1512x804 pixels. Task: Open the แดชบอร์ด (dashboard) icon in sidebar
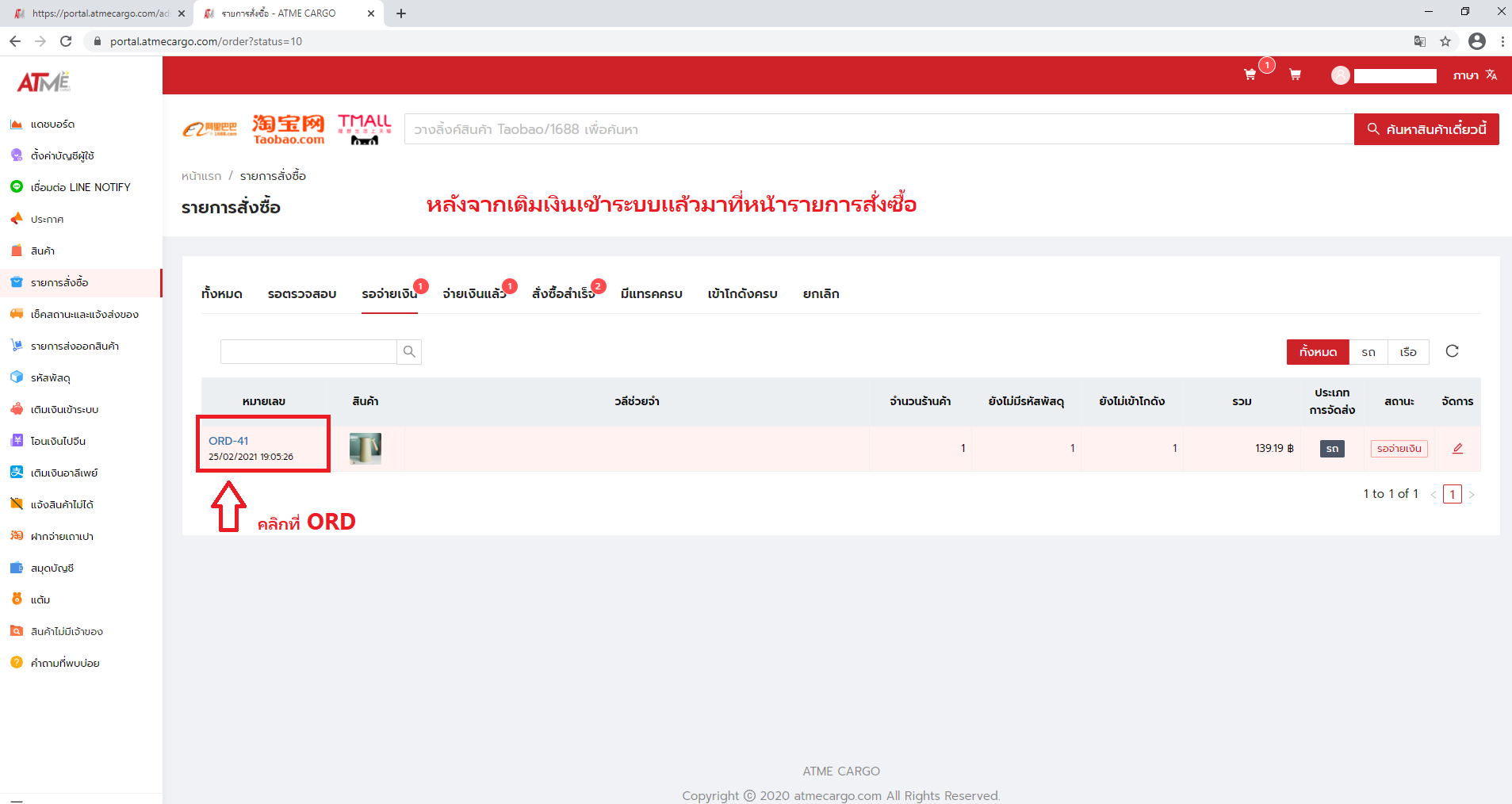pyautogui.click(x=17, y=124)
